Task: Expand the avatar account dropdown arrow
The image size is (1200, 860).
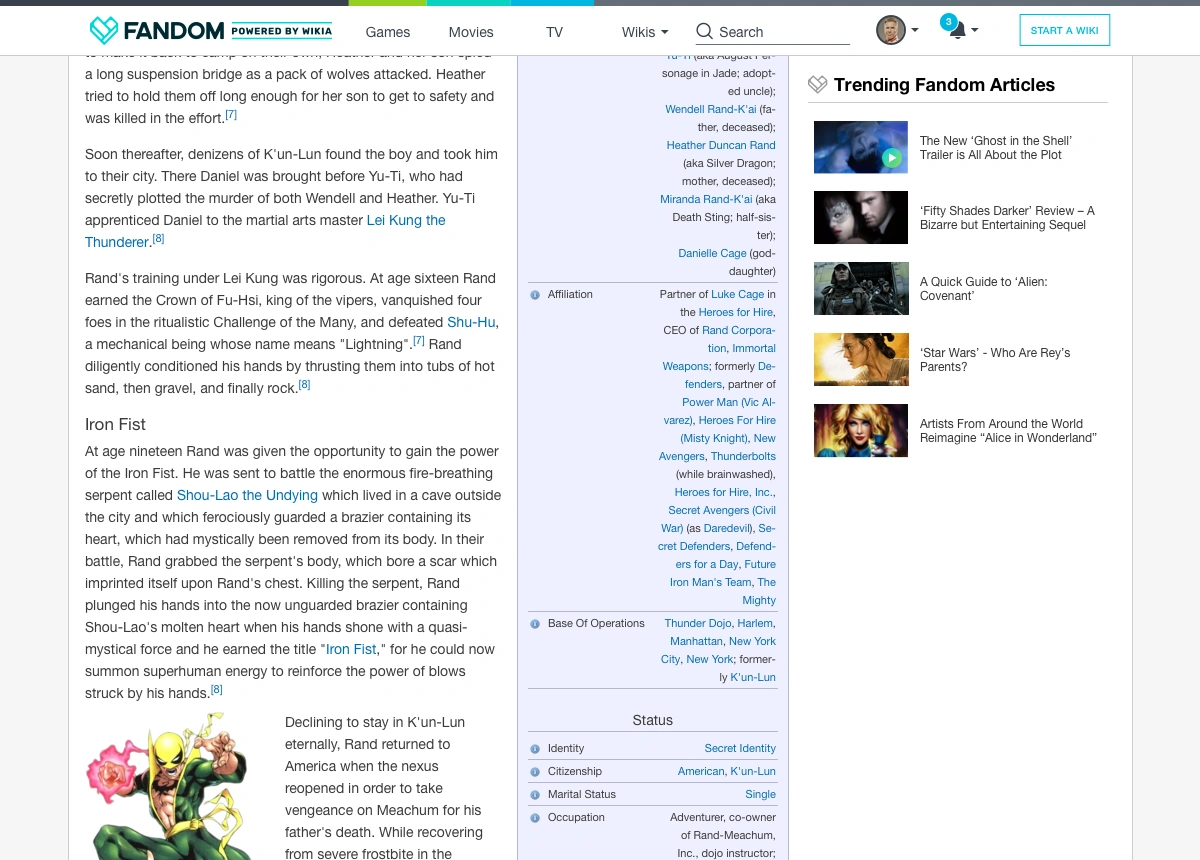Action: click(x=914, y=29)
